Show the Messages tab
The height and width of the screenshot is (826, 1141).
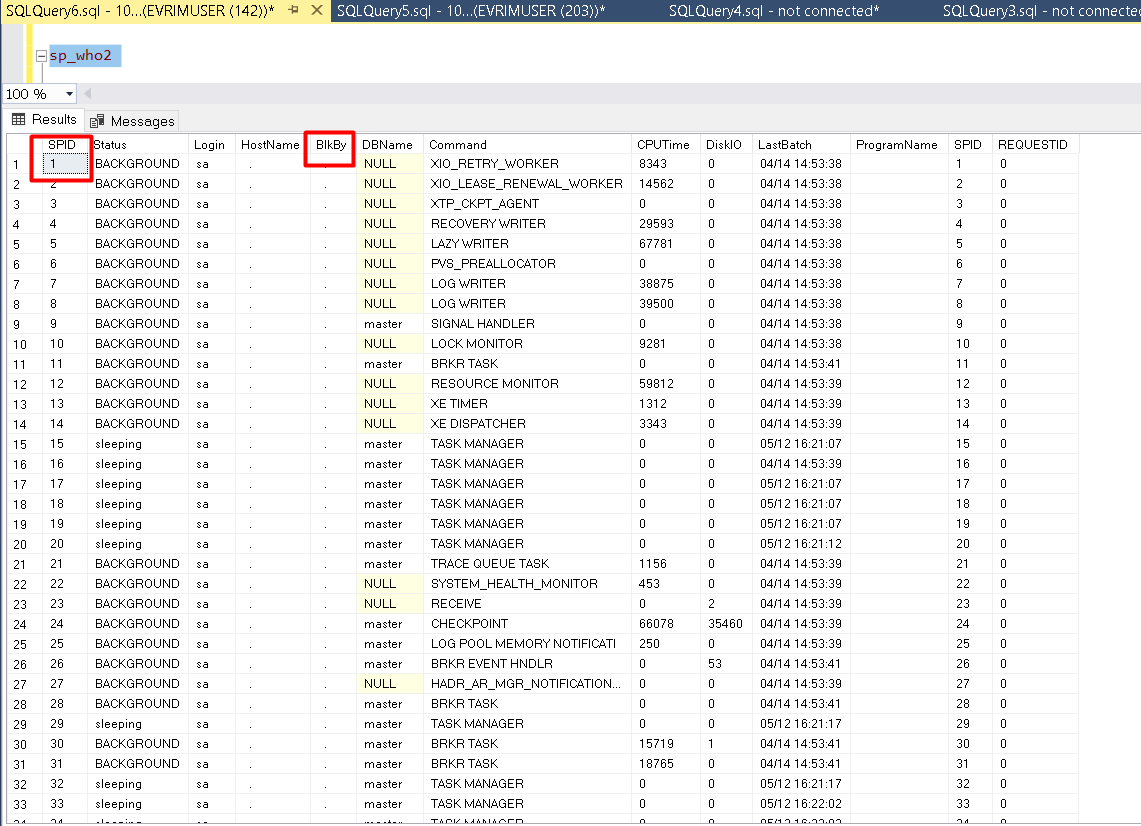click(x=132, y=121)
